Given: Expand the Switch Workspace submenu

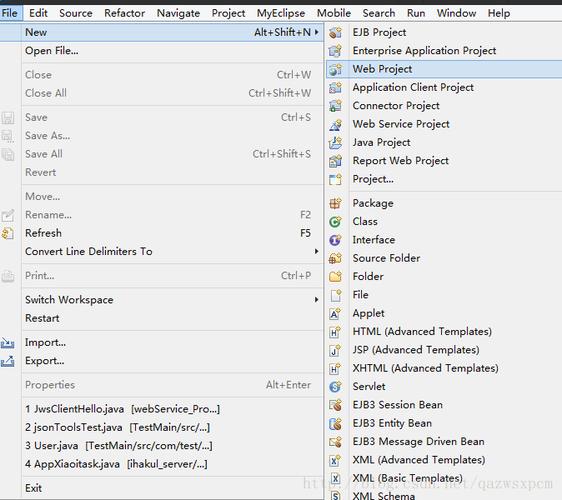Looking at the screenshot, I should click(316, 300).
